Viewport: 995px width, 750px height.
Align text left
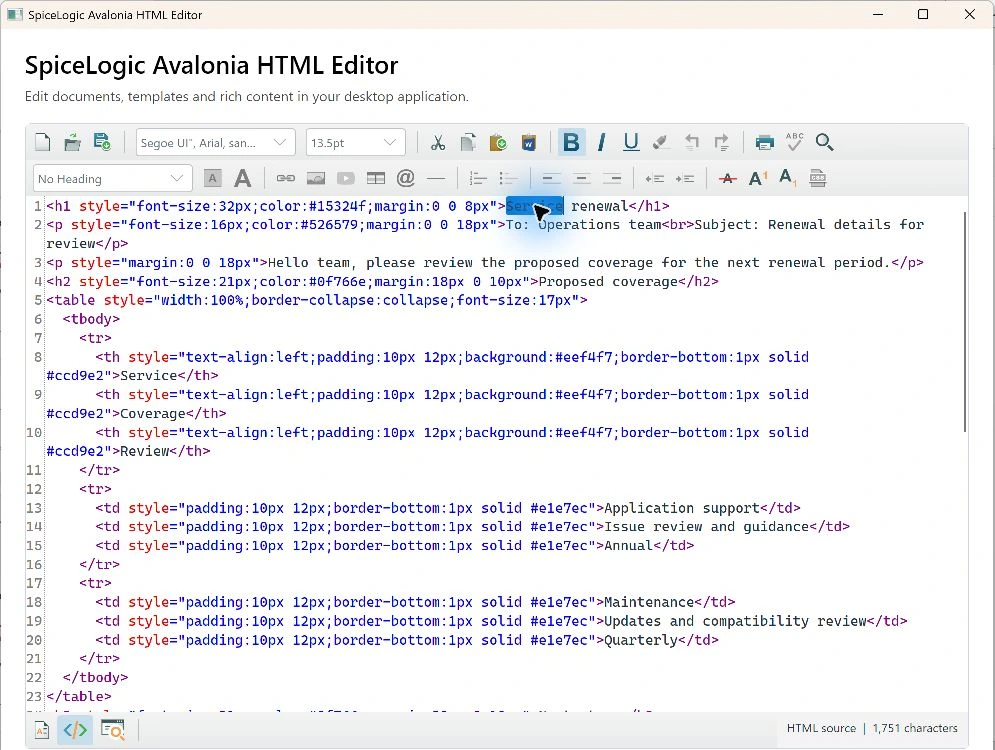point(551,179)
